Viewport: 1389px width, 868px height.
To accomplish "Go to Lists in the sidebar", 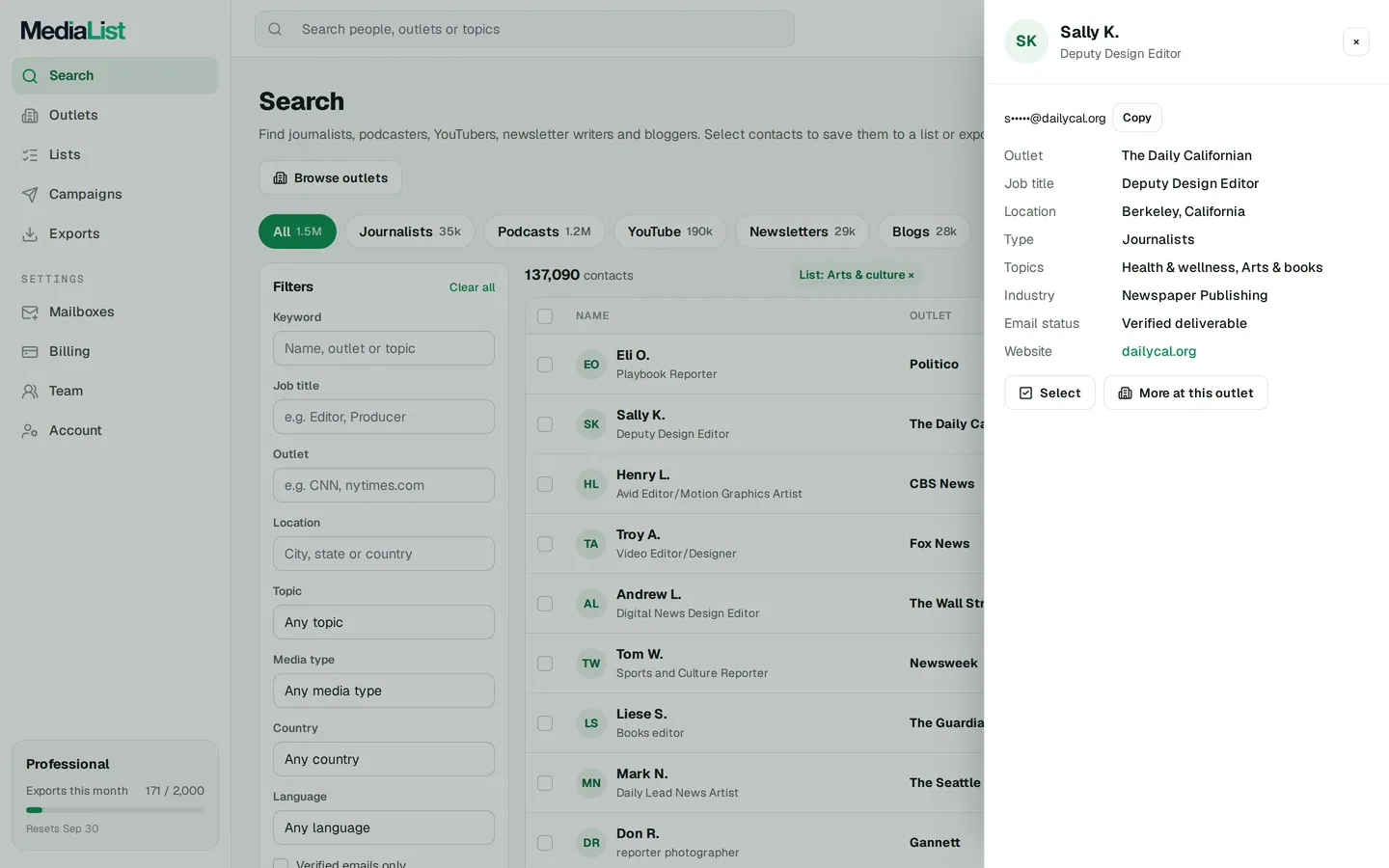I will [115, 154].
